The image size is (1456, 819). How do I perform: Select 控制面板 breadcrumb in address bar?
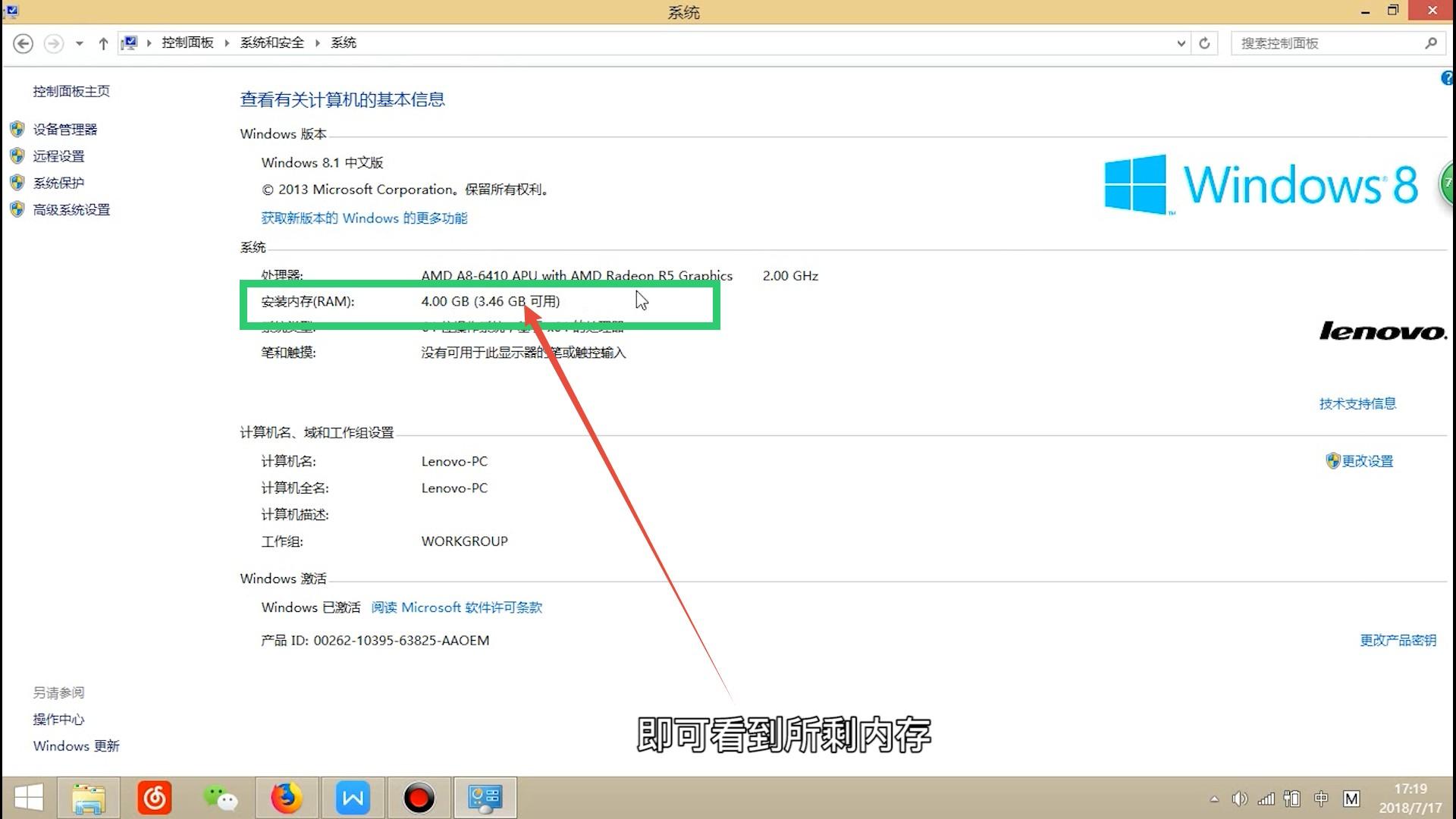click(187, 42)
